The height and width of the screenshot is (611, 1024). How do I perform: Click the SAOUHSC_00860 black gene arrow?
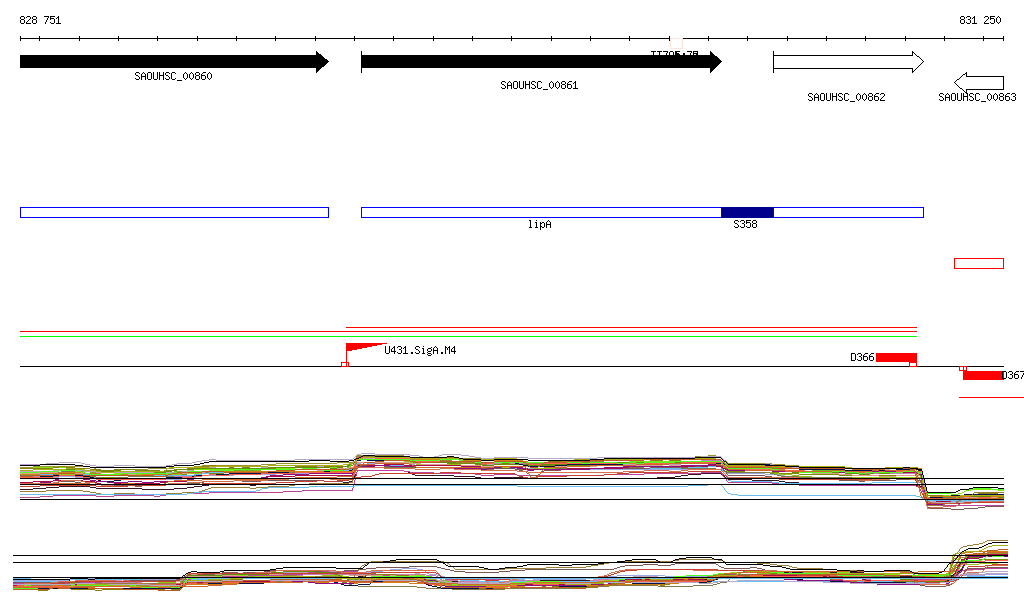[x=174, y=62]
